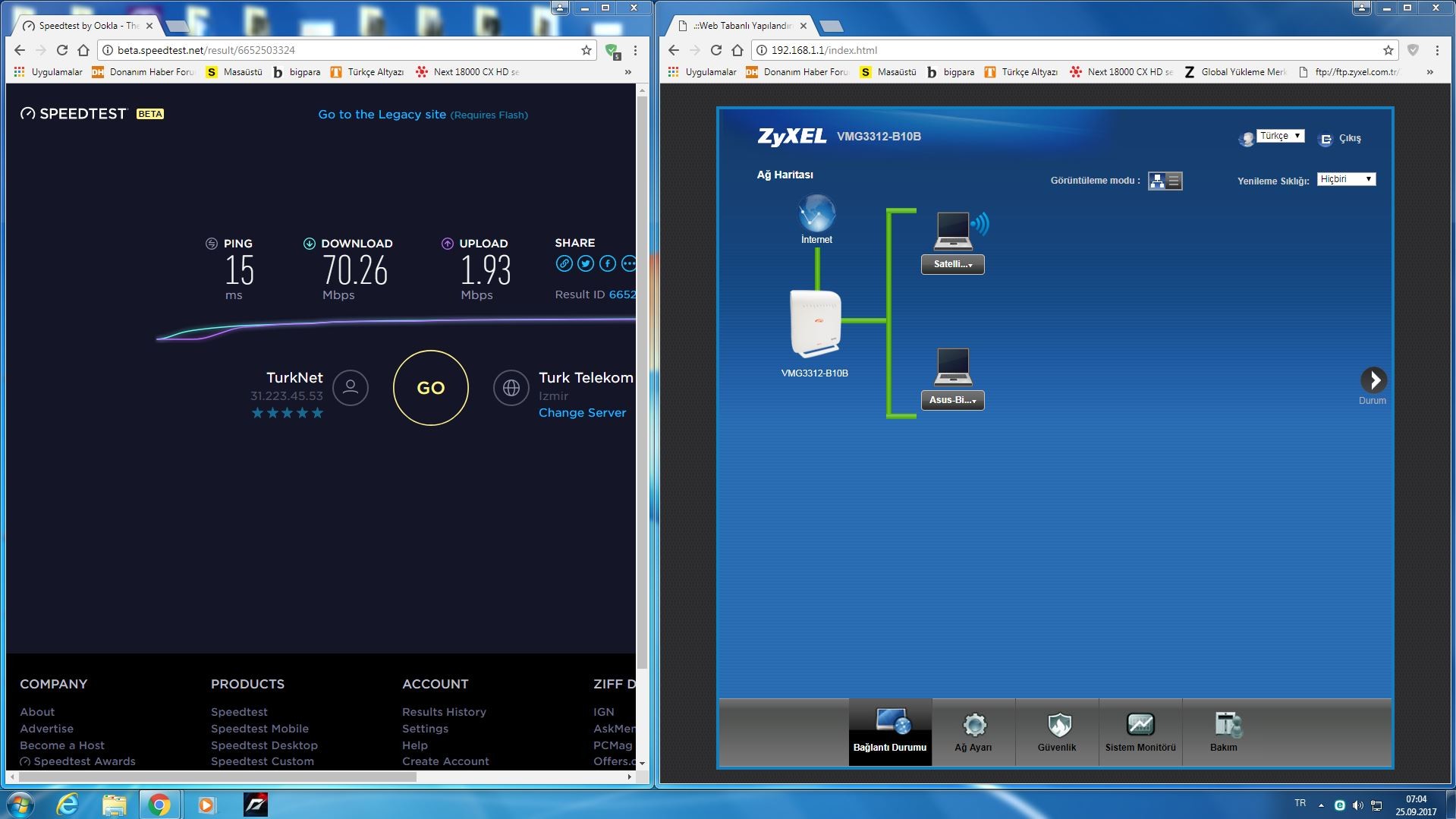Click the Speedtest window address bar
This screenshot has height=819, width=1456.
click(x=345, y=50)
